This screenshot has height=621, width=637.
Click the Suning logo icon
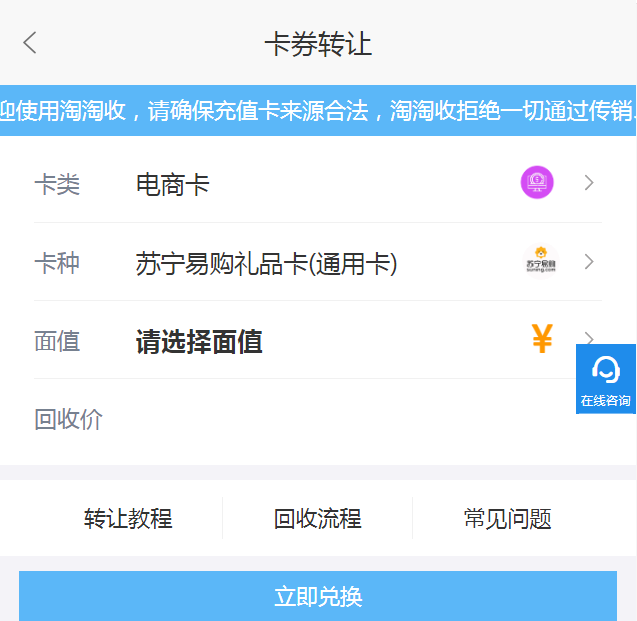[x=540, y=262]
